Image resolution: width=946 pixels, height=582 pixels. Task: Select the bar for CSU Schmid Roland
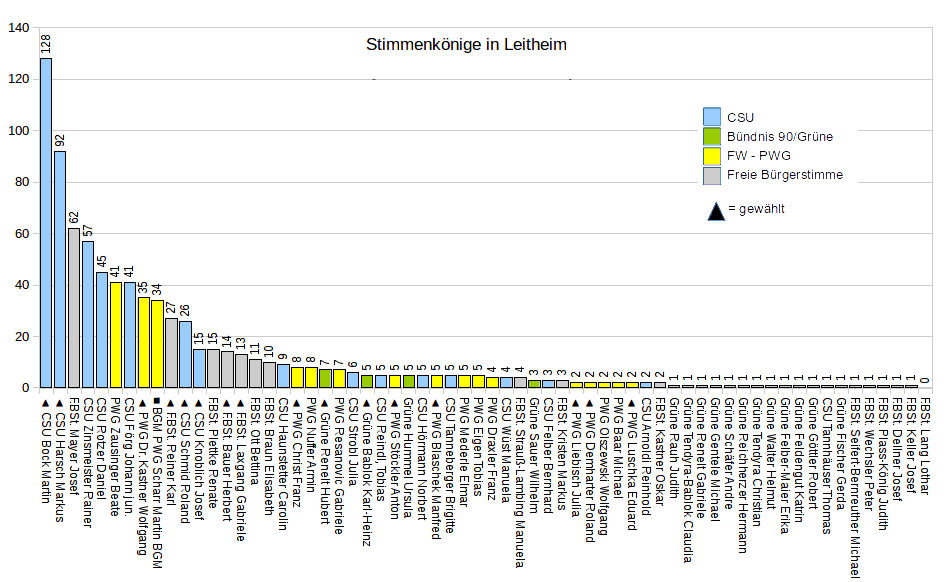tap(185, 355)
